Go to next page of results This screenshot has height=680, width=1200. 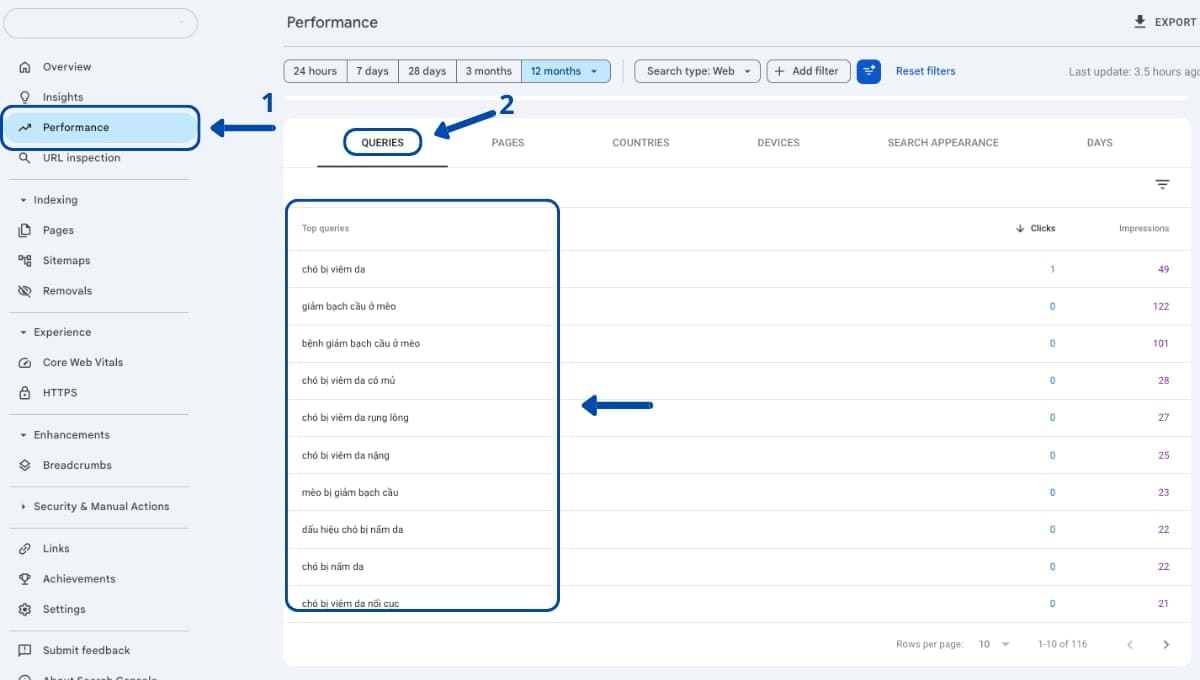click(1166, 645)
